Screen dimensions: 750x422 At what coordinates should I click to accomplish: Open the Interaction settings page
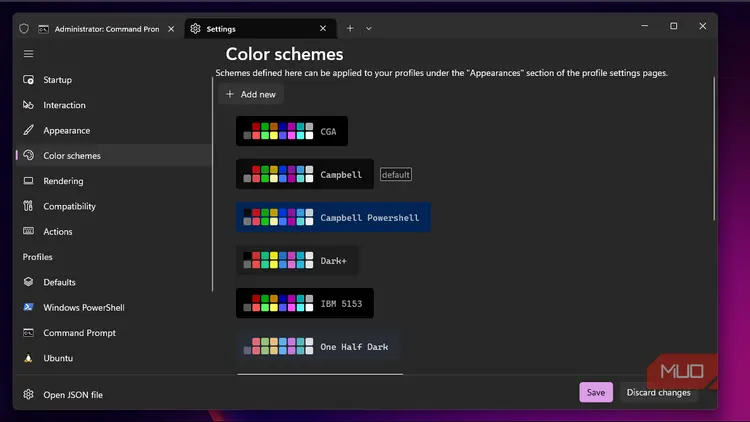pos(114,105)
